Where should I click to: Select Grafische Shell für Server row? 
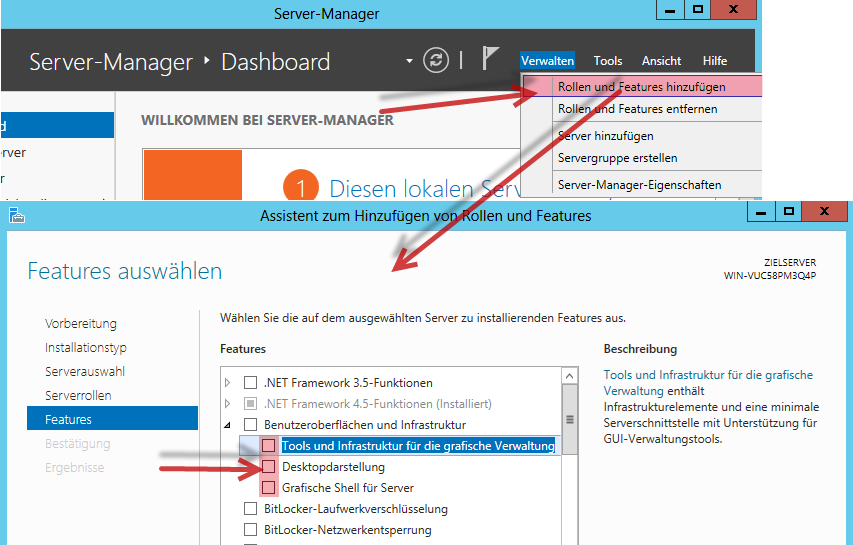tap(348, 488)
